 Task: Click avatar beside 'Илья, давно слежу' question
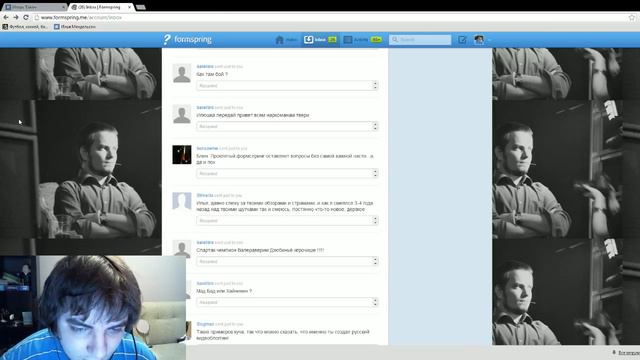pyautogui.click(x=182, y=202)
